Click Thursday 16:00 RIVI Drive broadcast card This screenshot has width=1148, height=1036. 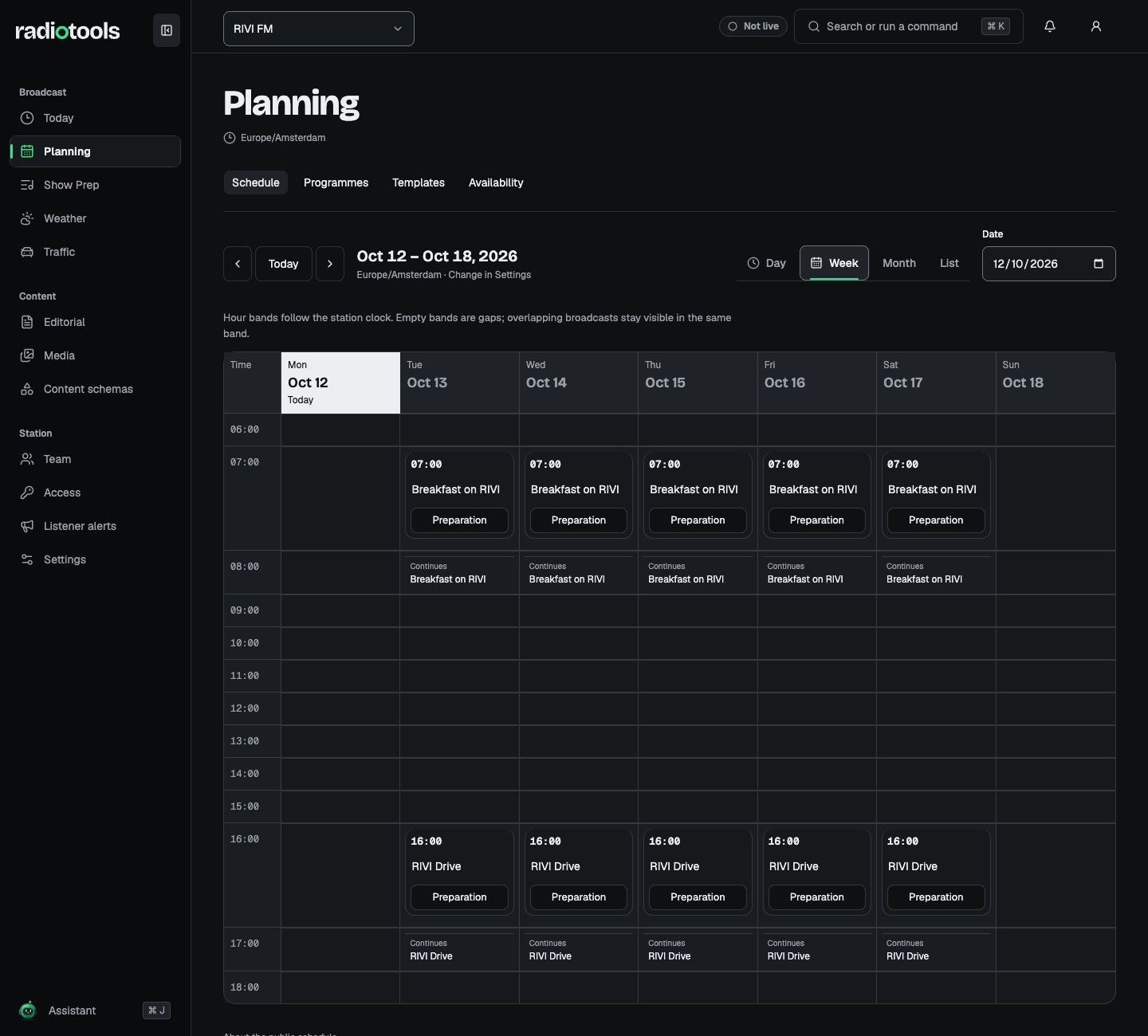pyautogui.click(x=698, y=872)
